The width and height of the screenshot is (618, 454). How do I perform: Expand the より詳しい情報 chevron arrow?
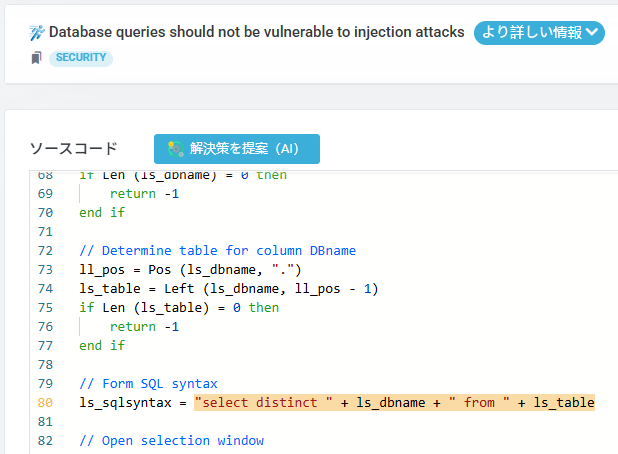tap(593, 32)
